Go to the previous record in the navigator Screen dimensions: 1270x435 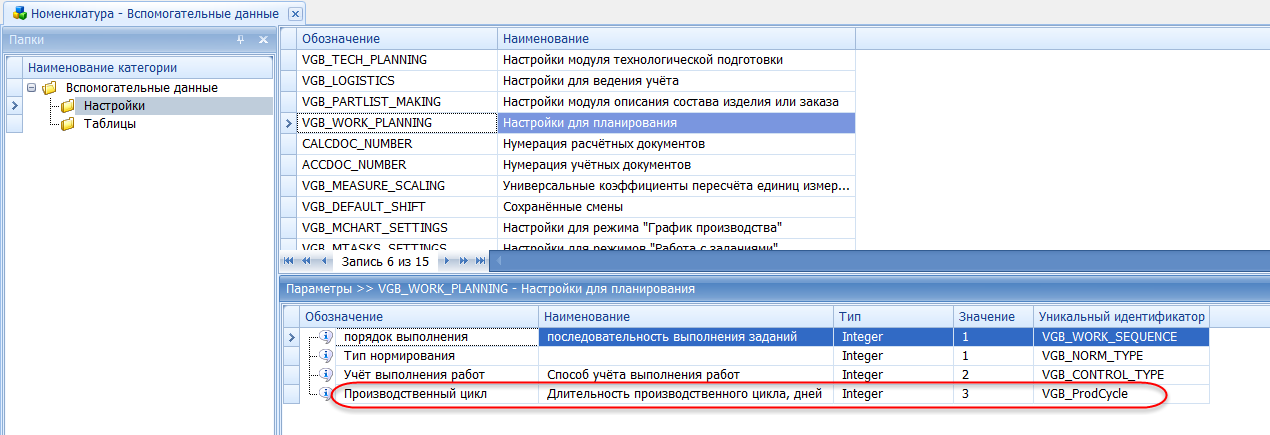[324, 261]
